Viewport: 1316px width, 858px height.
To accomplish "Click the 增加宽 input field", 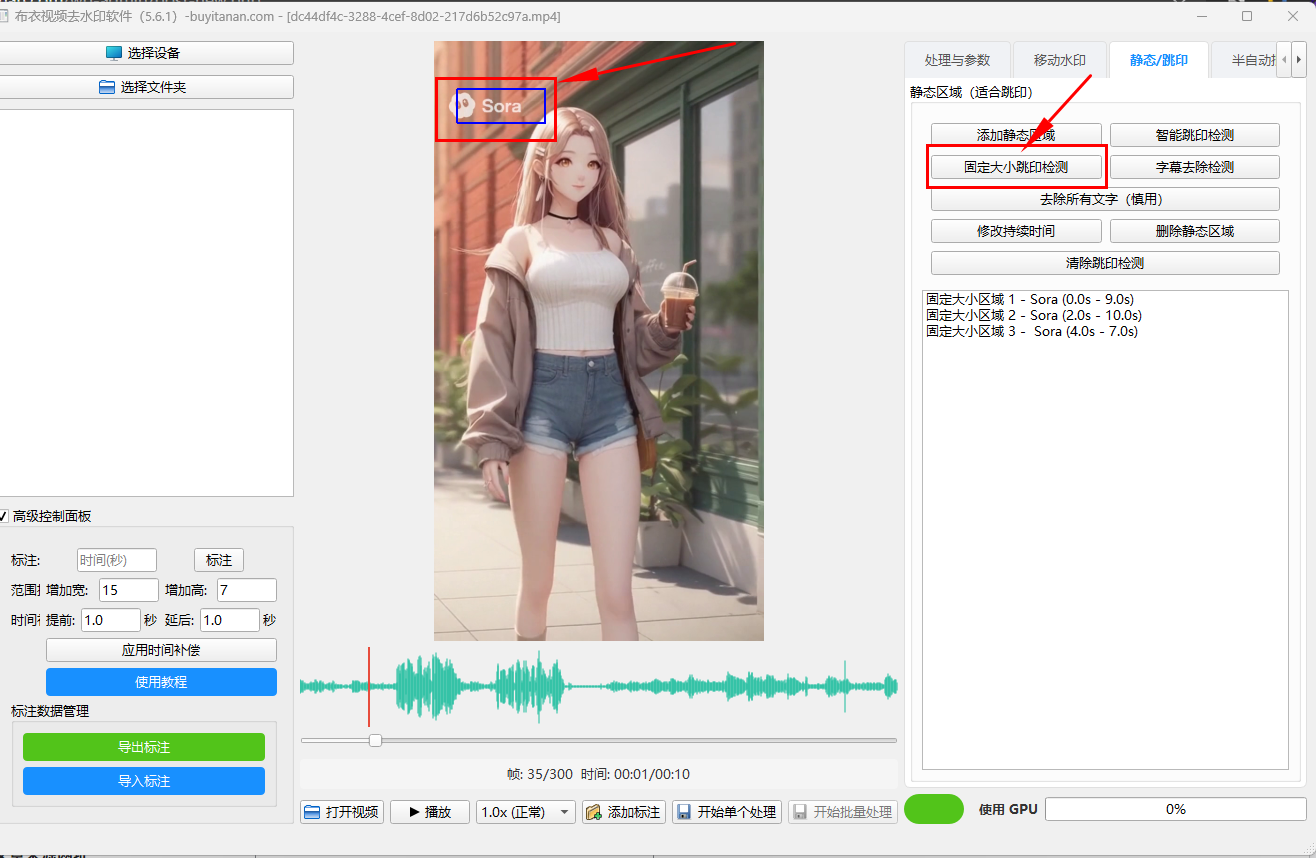I will (x=128, y=590).
